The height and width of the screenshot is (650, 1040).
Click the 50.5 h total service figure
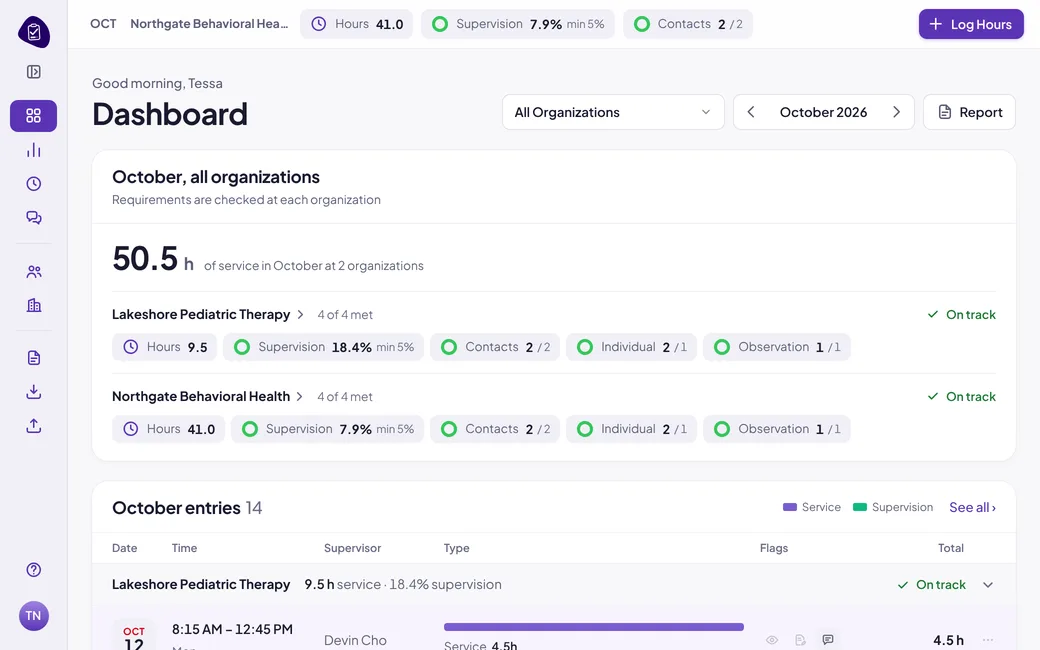point(153,259)
